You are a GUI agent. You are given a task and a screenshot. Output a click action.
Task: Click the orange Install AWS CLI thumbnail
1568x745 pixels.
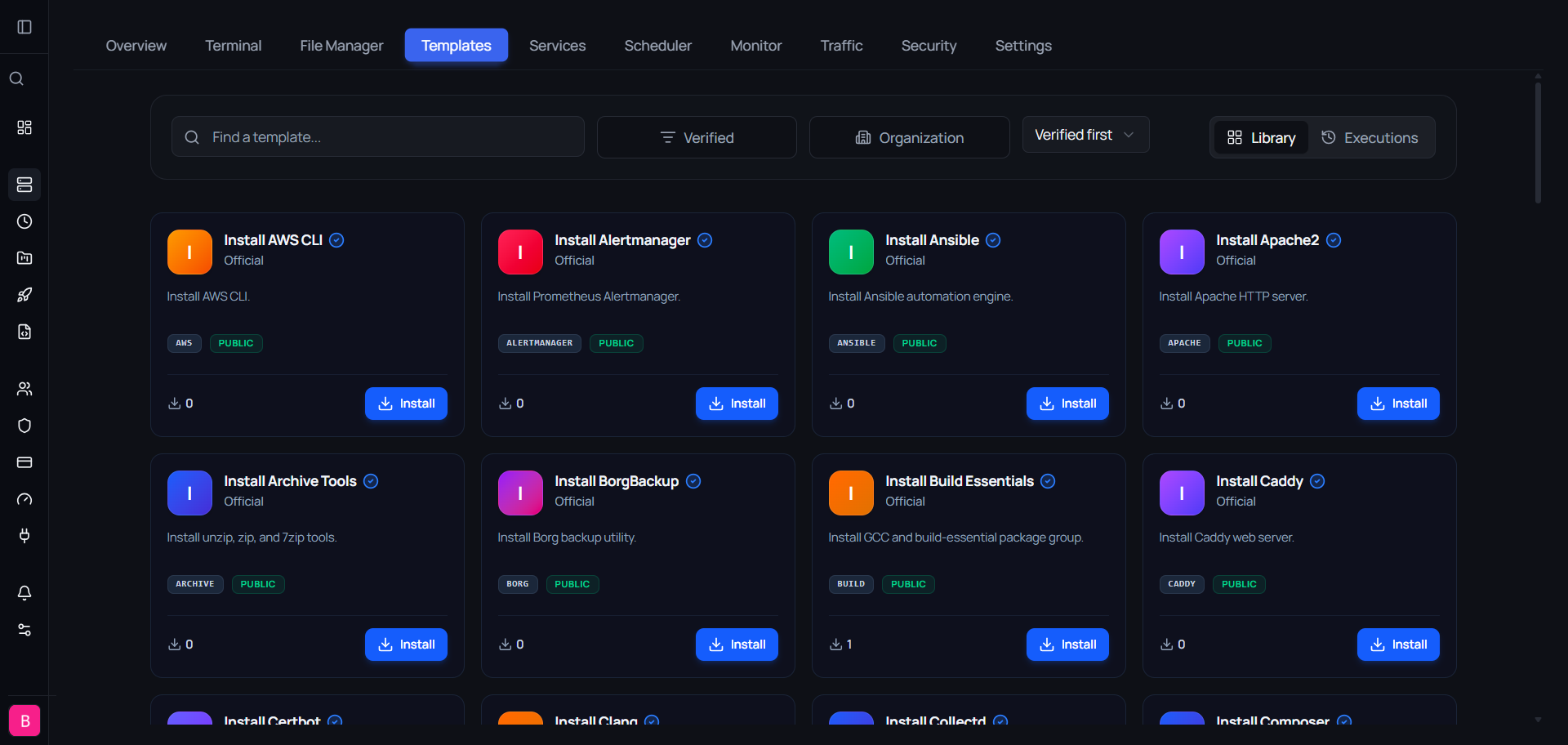click(x=189, y=252)
